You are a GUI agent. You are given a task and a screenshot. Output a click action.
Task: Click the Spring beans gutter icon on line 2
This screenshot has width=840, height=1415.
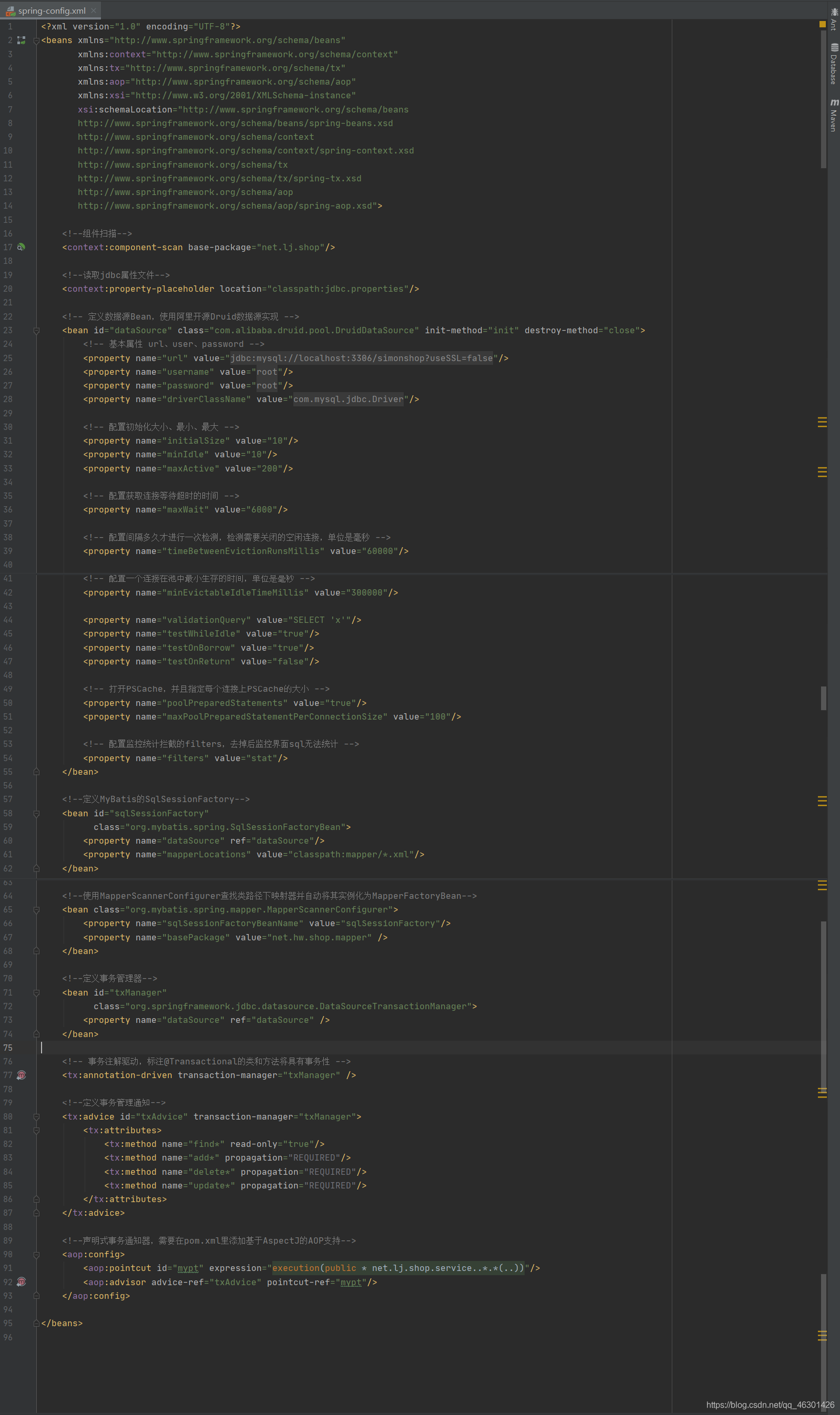(x=22, y=40)
